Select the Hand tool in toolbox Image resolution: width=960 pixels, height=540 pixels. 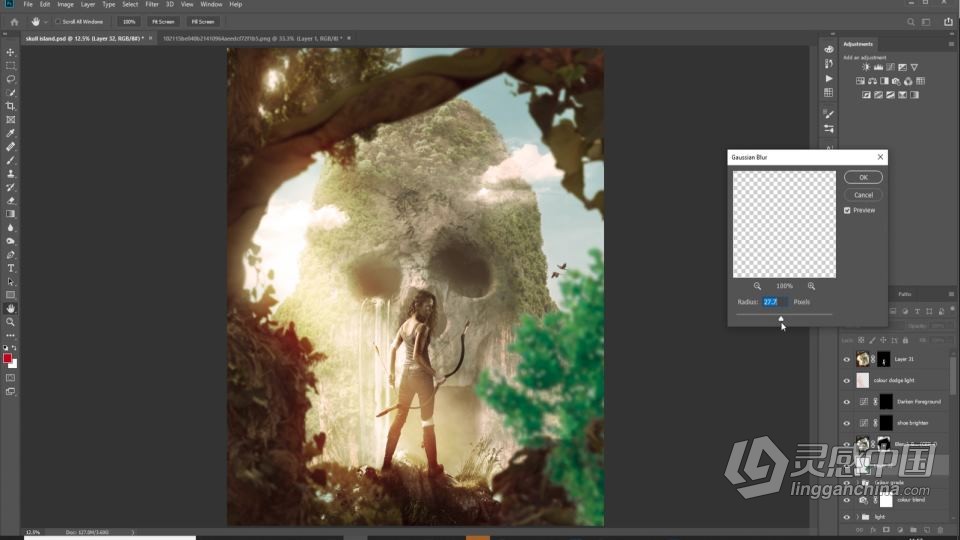[x=10, y=309]
